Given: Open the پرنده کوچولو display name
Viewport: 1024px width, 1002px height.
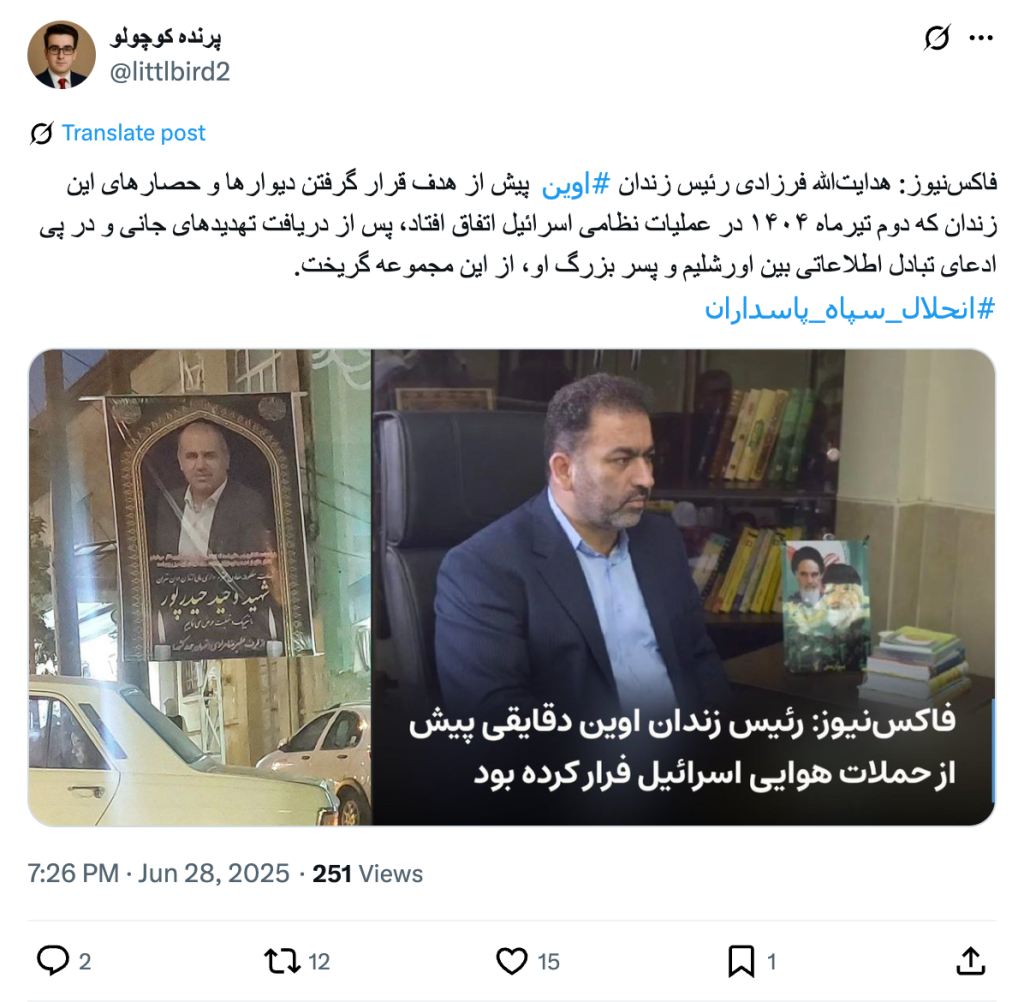Looking at the screenshot, I should [167, 37].
